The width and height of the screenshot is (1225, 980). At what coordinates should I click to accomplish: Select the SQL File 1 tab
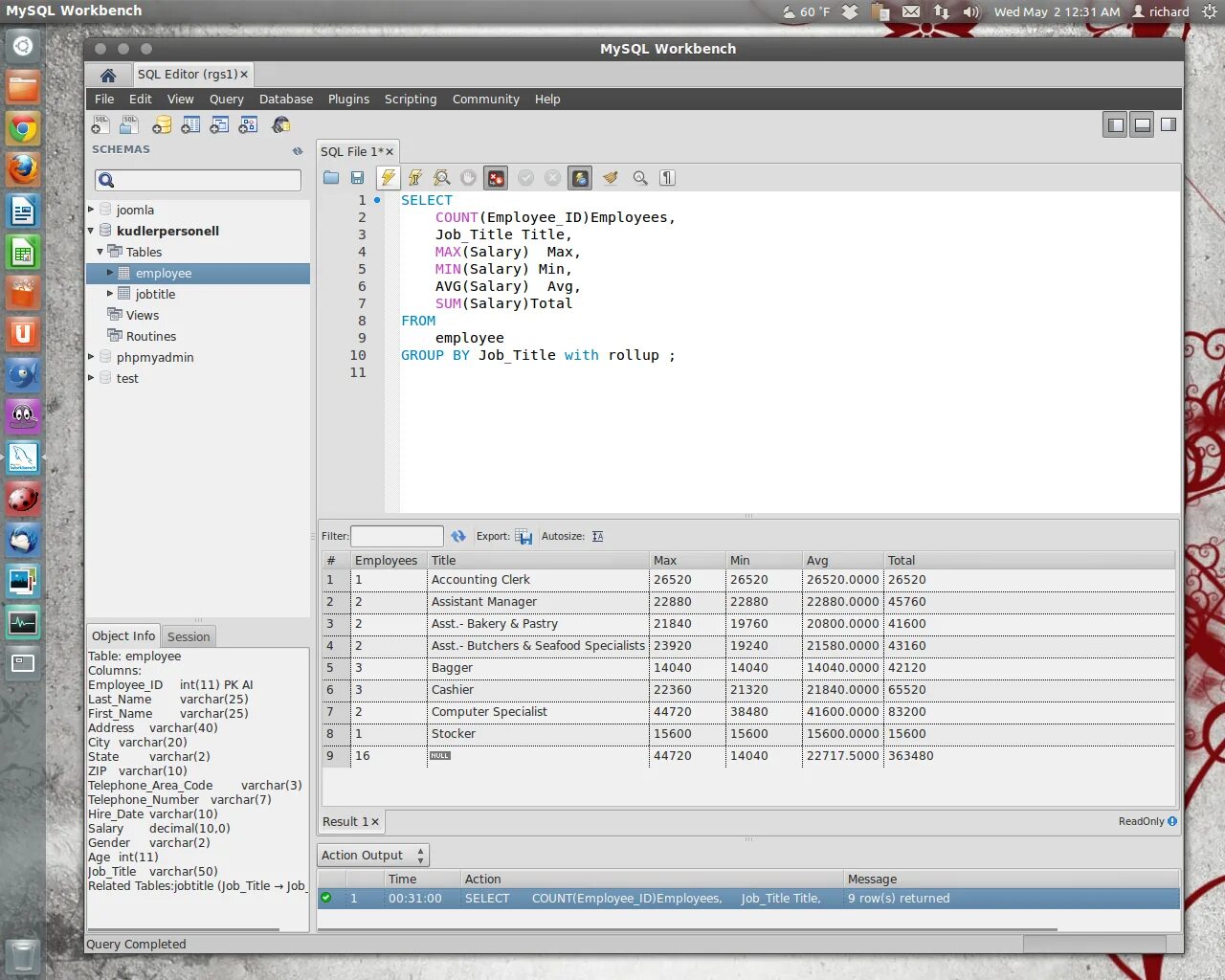point(351,151)
